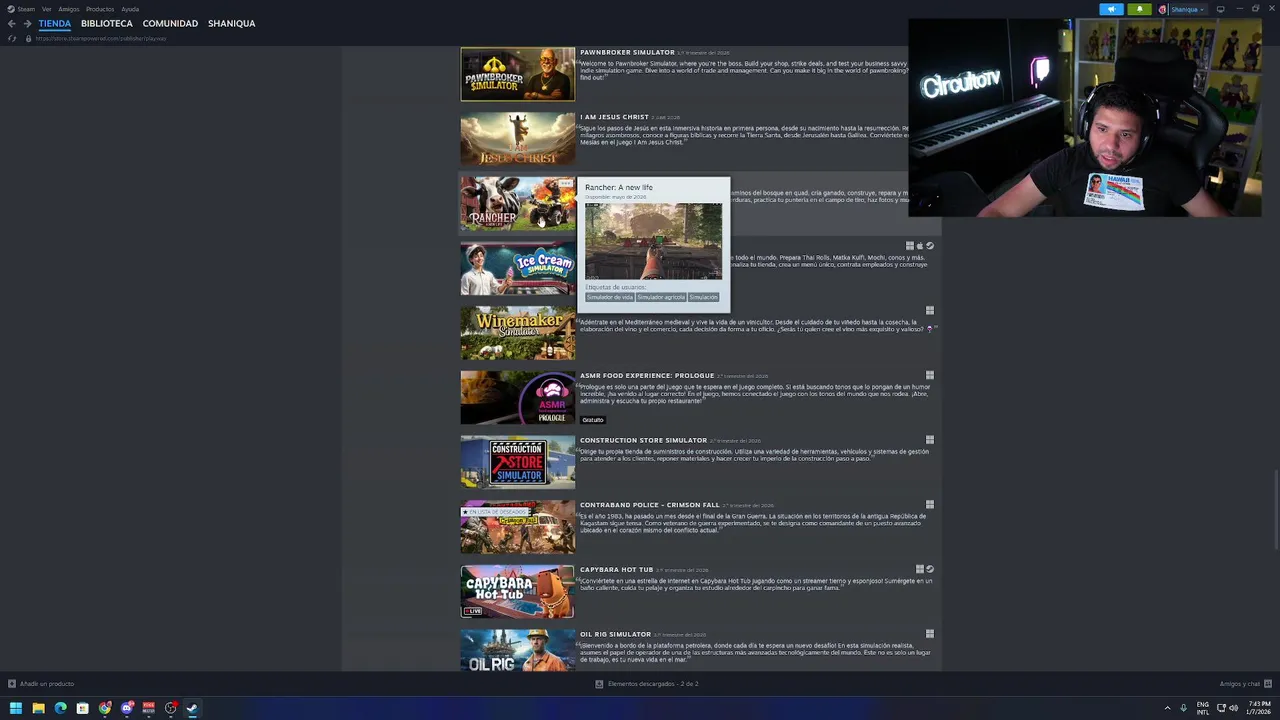Click the CONSTRUCTION STORE SIMULATOR title
The height and width of the screenshot is (720, 1280).
(643, 440)
